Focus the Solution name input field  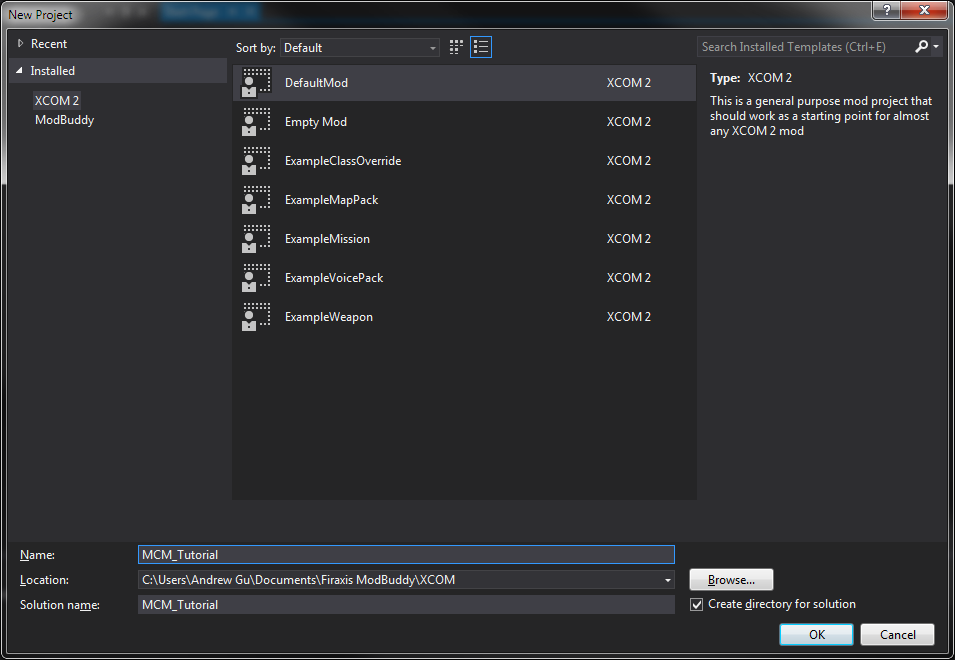[x=406, y=605]
